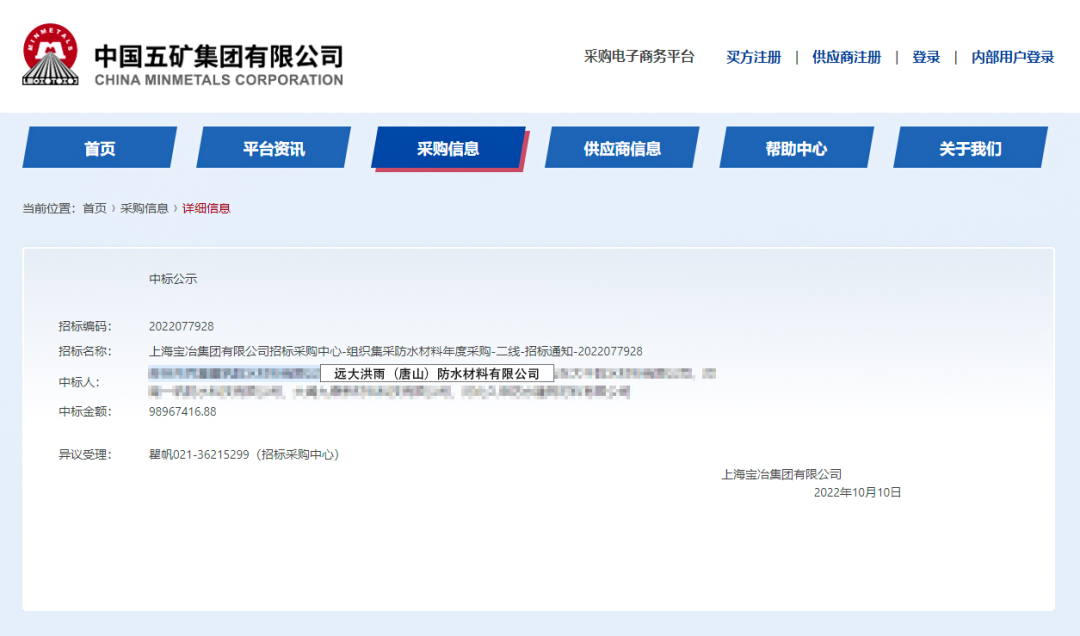Screen dimensions: 1080x636
Task: Click the 中标人 field label
Action: 79,382
